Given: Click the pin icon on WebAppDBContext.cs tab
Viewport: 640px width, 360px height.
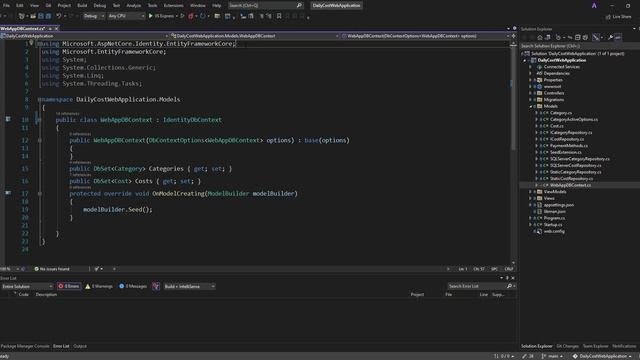Looking at the screenshot, I should pyautogui.click(x=50, y=29).
